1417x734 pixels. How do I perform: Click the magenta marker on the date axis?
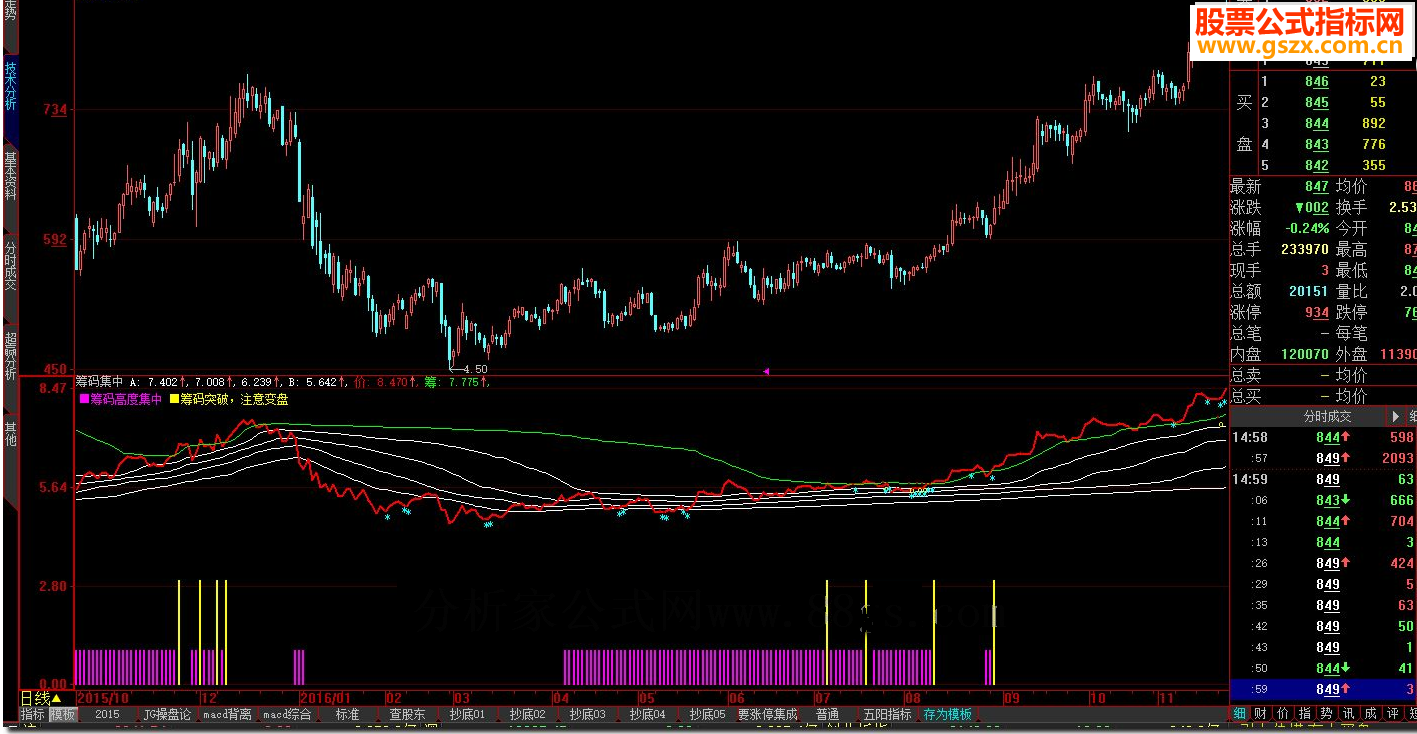(767, 371)
